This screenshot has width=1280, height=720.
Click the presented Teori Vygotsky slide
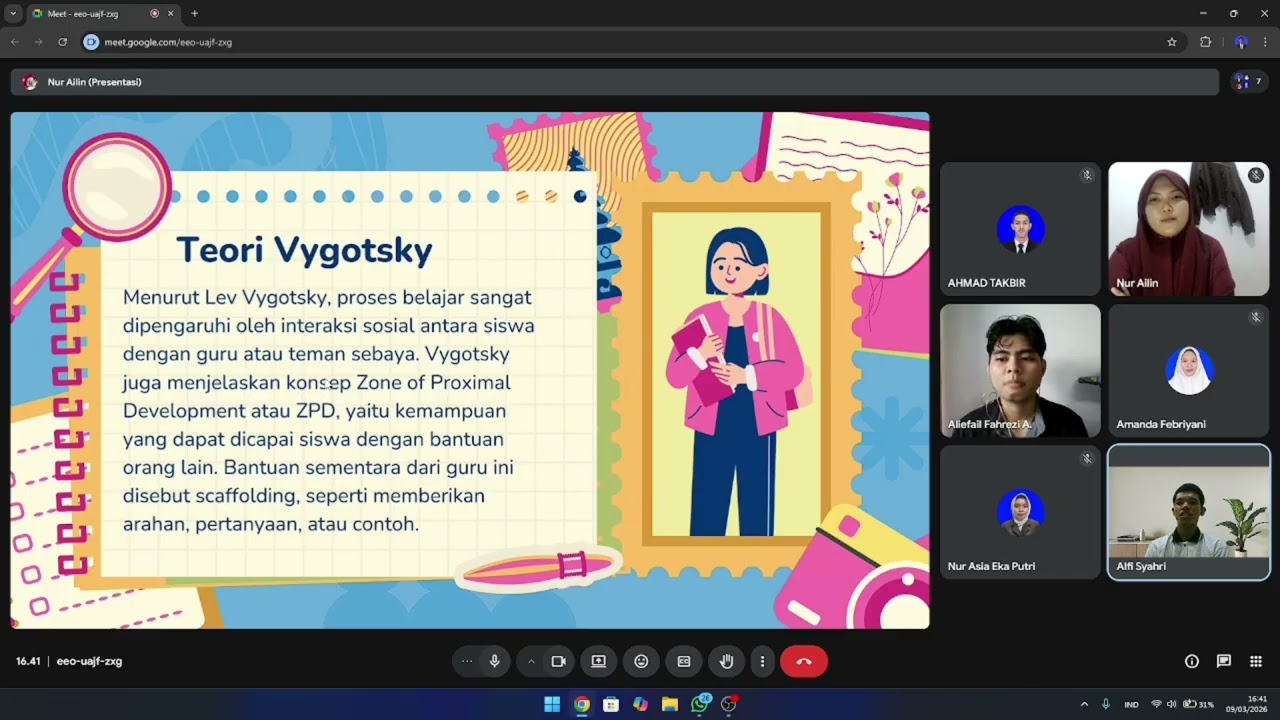coord(470,370)
